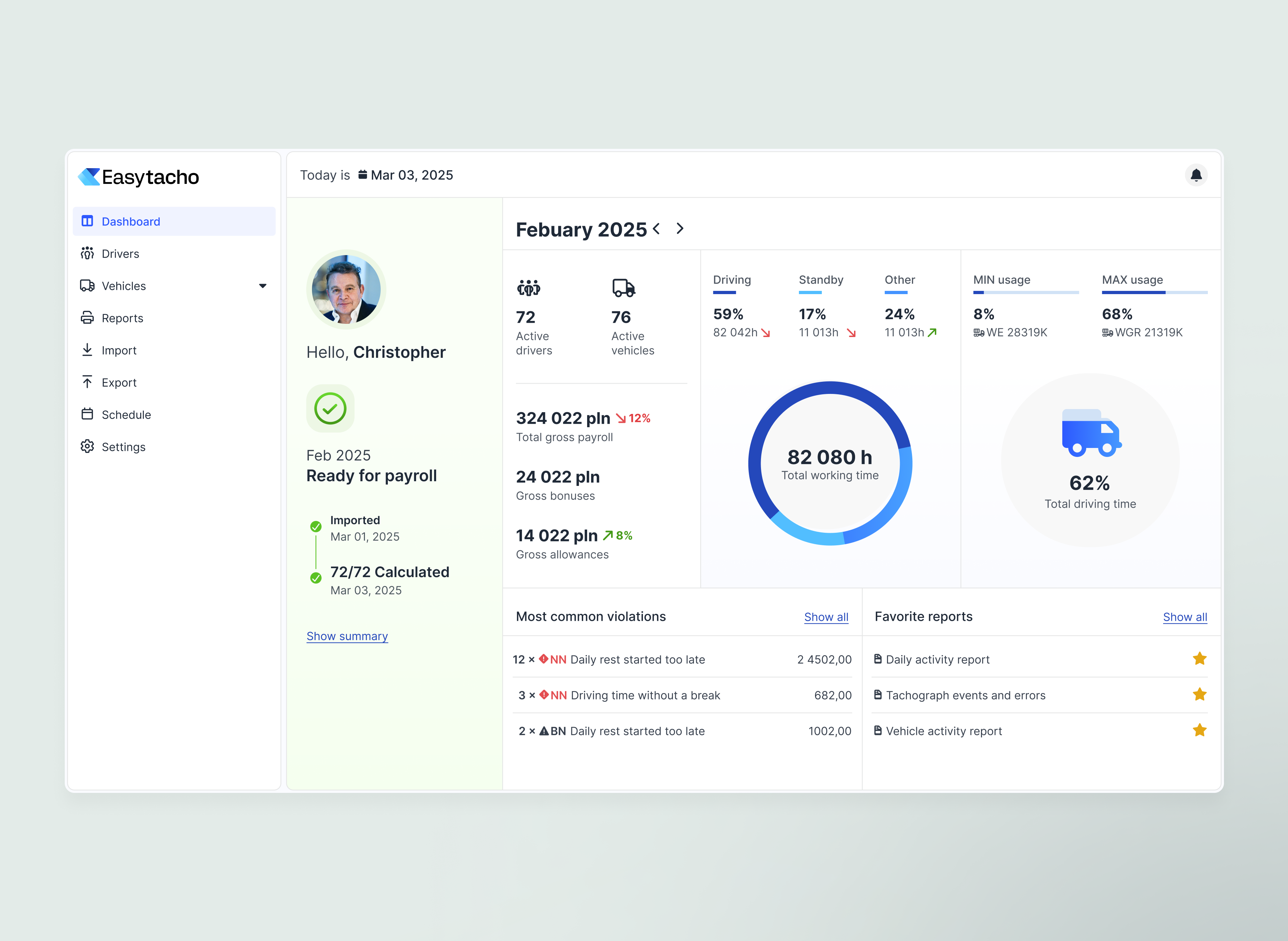The image size is (1288, 941).
Task: Open the Daily activity report
Action: [x=938, y=659]
